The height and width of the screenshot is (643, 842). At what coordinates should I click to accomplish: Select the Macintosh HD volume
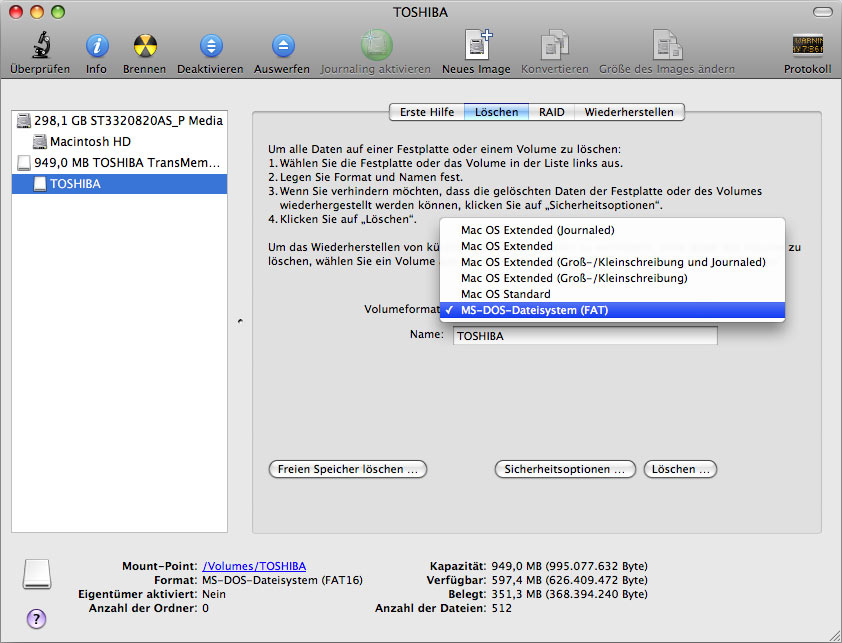click(119, 142)
